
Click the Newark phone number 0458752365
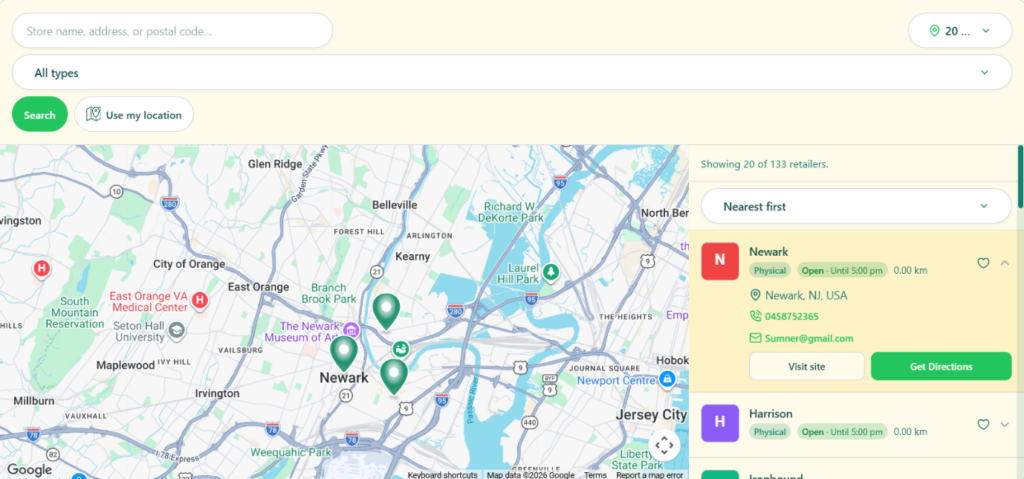pyautogui.click(x=792, y=316)
